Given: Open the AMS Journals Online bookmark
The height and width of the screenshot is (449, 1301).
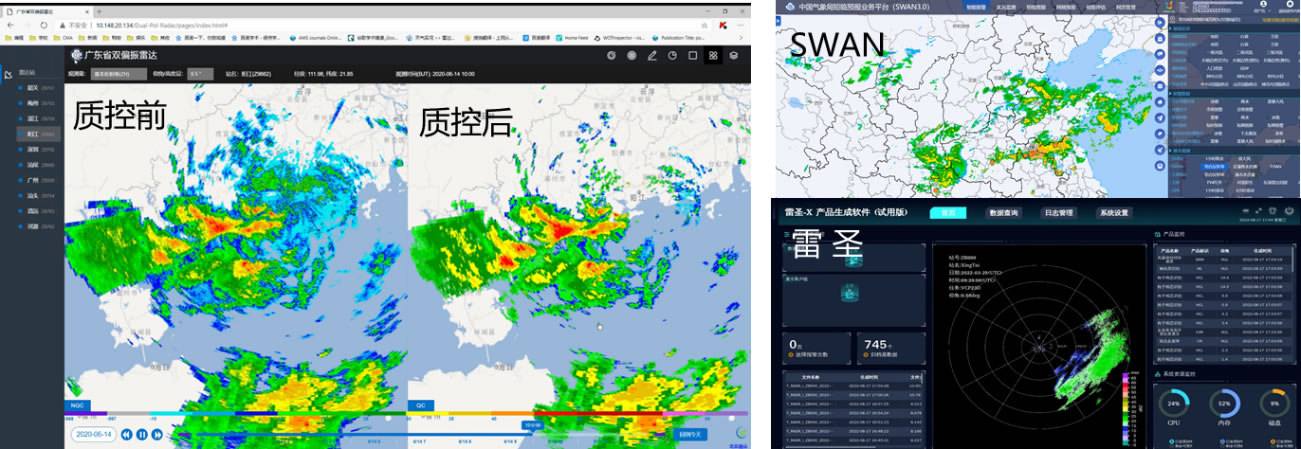Looking at the screenshot, I should (x=315, y=37).
